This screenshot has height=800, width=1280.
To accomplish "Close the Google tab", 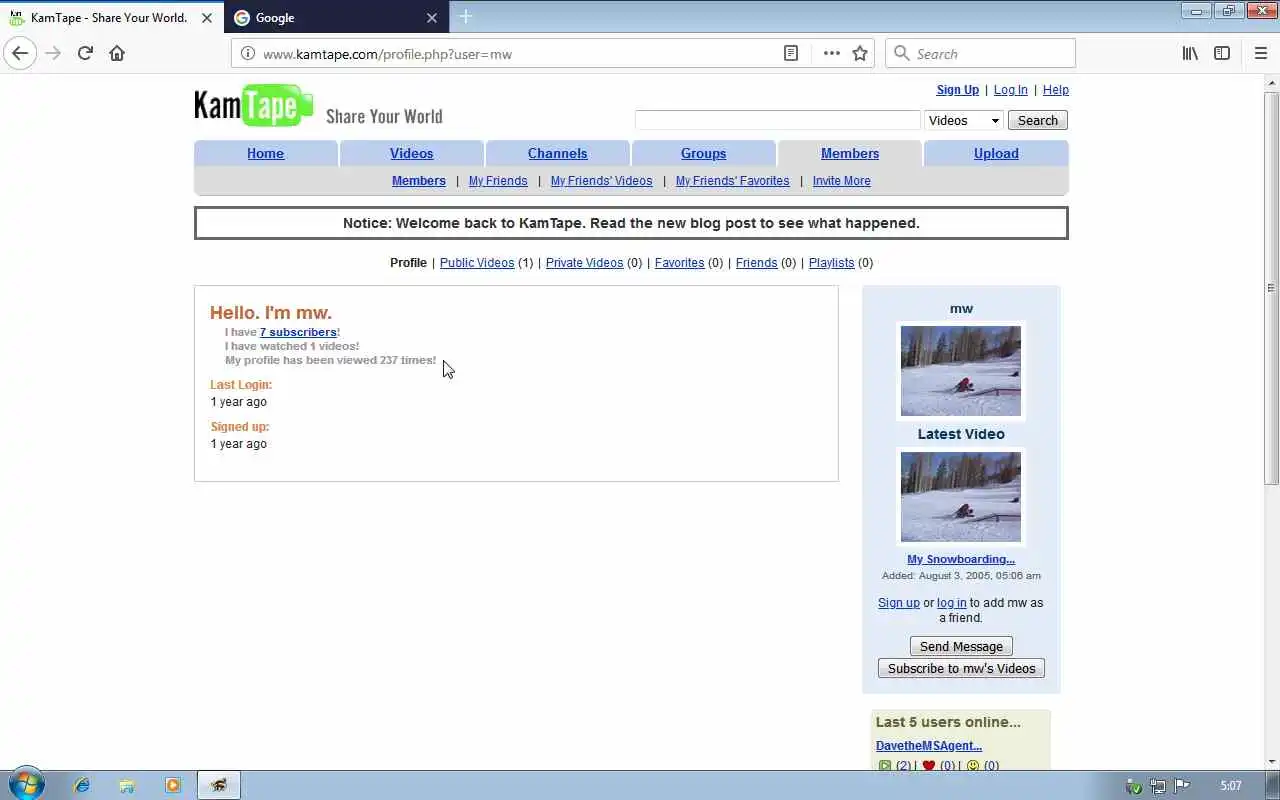I will 432,18.
